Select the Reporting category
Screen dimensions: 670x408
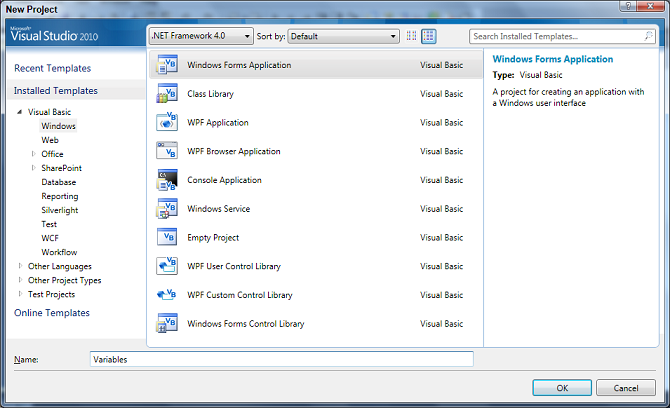click(60, 196)
